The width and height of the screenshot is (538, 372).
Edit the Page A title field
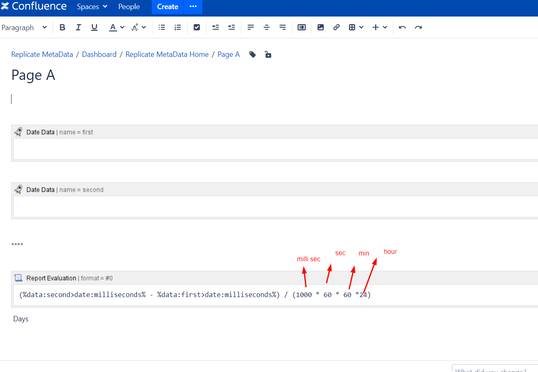point(33,75)
